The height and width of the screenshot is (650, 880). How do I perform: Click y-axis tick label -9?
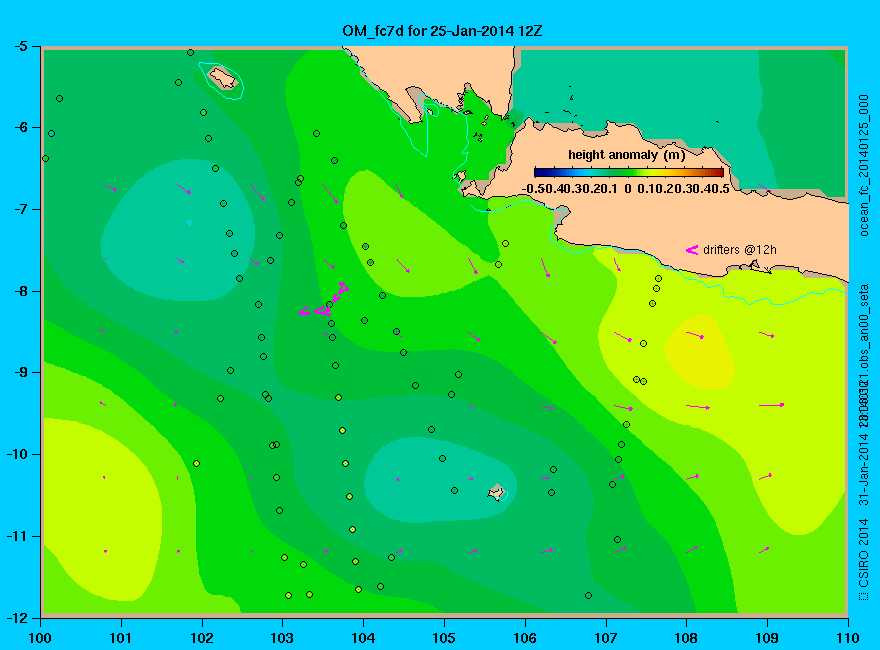[x=19, y=373]
